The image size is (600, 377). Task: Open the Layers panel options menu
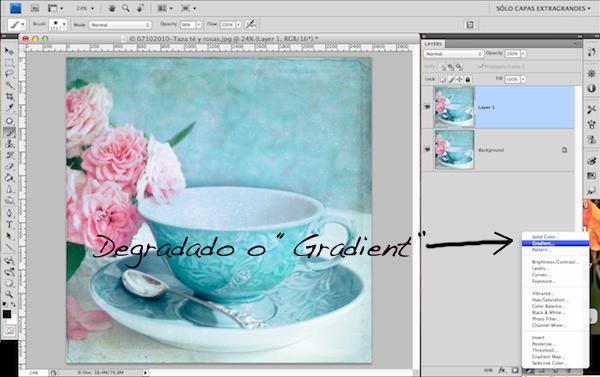point(576,44)
